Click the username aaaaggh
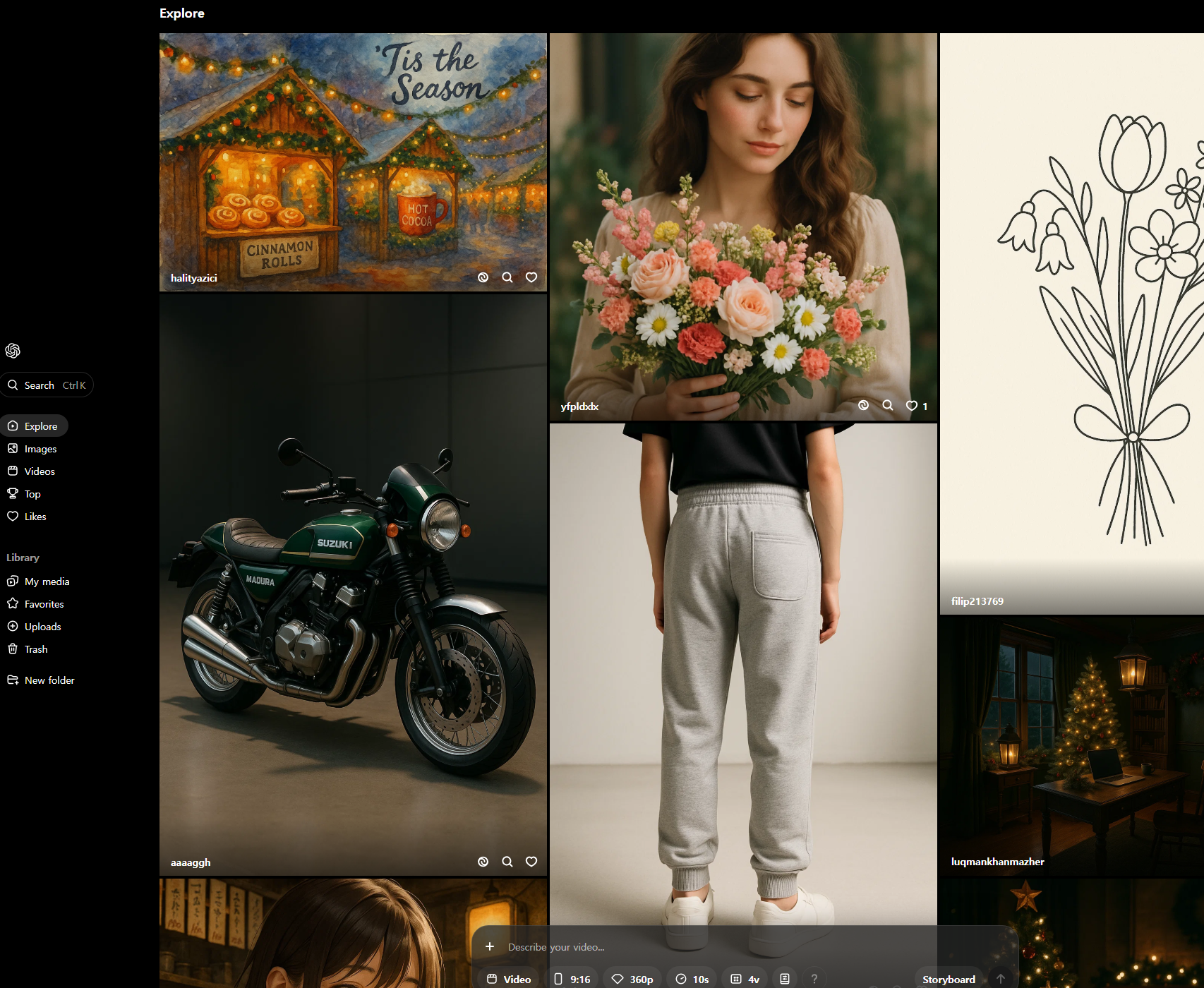 tap(191, 862)
